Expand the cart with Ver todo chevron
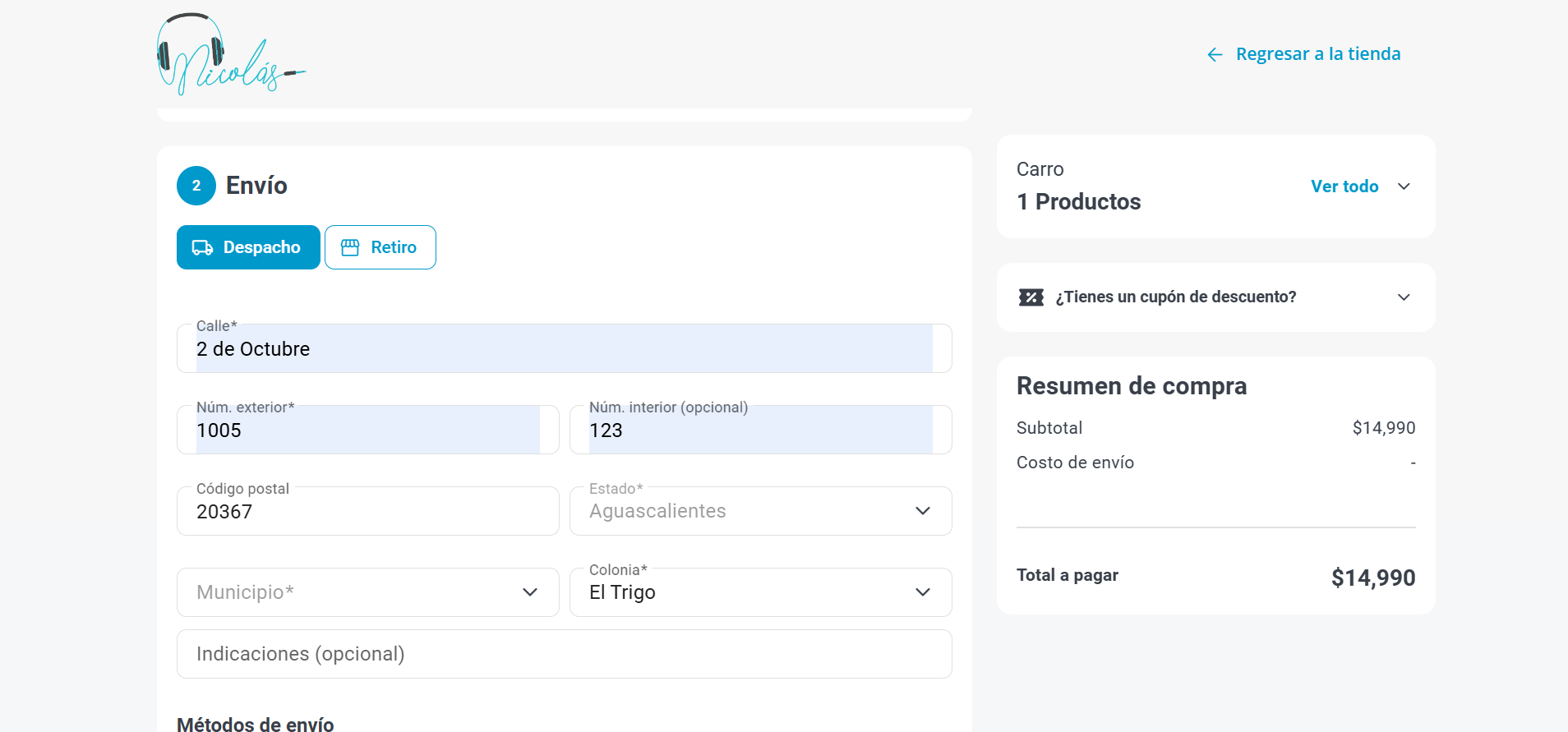Viewport: 1568px width, 732px height. coord(1404,186)
